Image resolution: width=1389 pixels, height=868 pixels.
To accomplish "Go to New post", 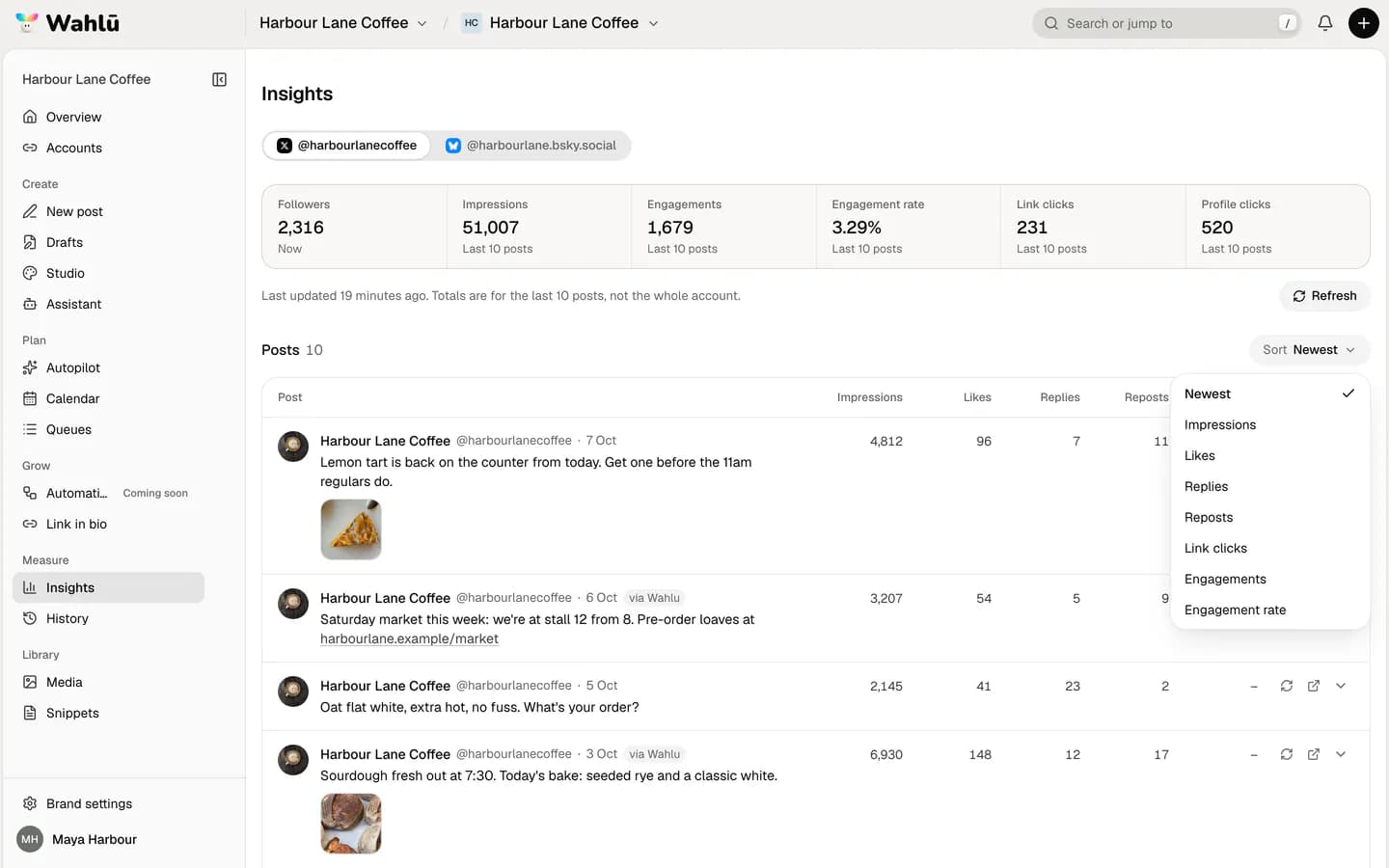I will (108, 211).
